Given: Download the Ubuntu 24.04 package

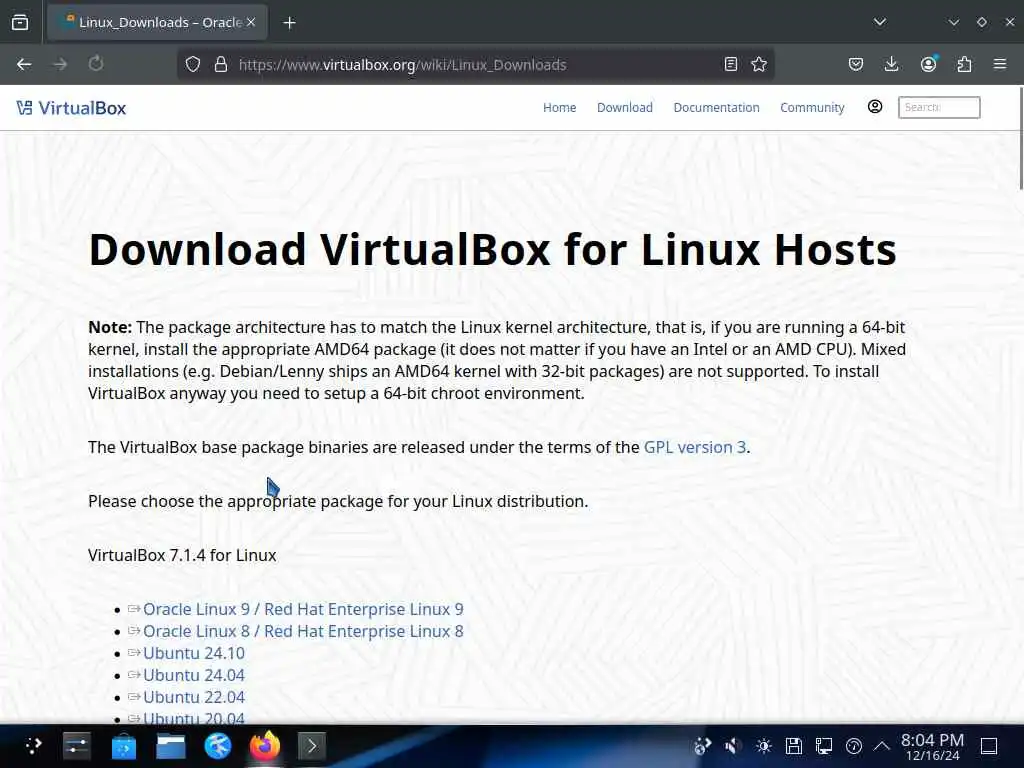Looking at the screenshot, I should [194, 675].
